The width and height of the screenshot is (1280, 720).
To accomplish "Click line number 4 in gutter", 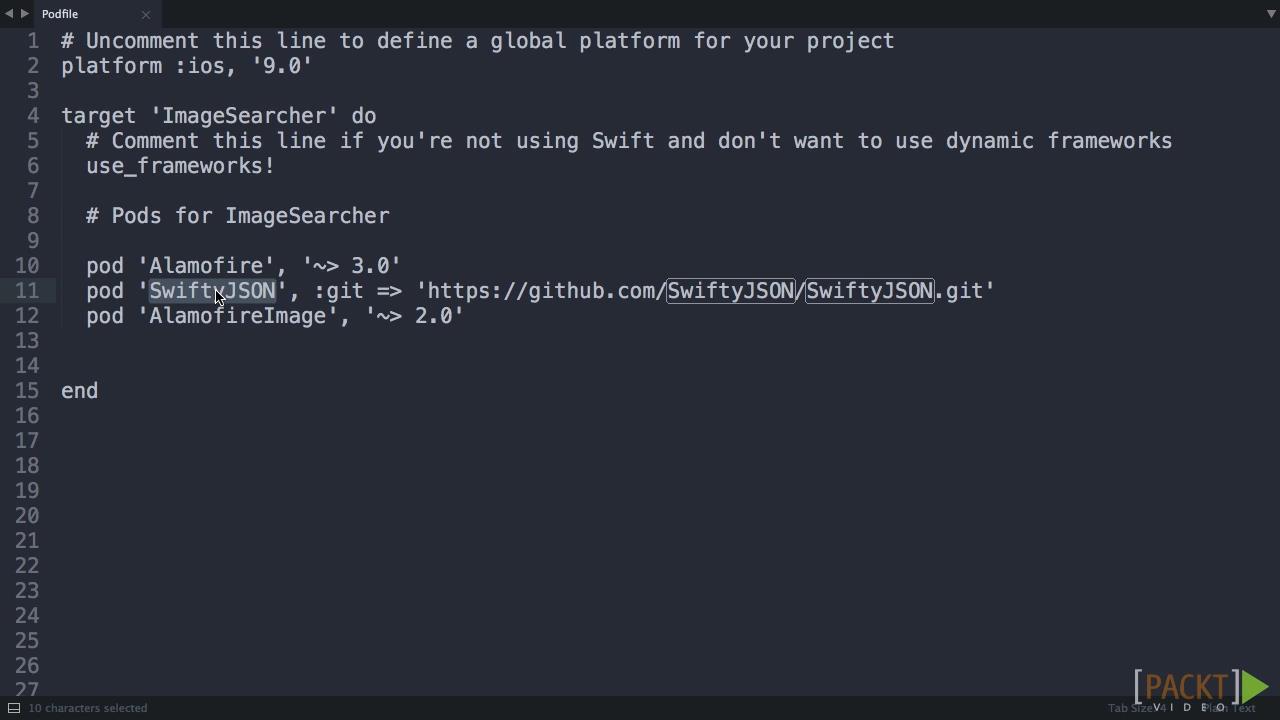I will point(33,116).
